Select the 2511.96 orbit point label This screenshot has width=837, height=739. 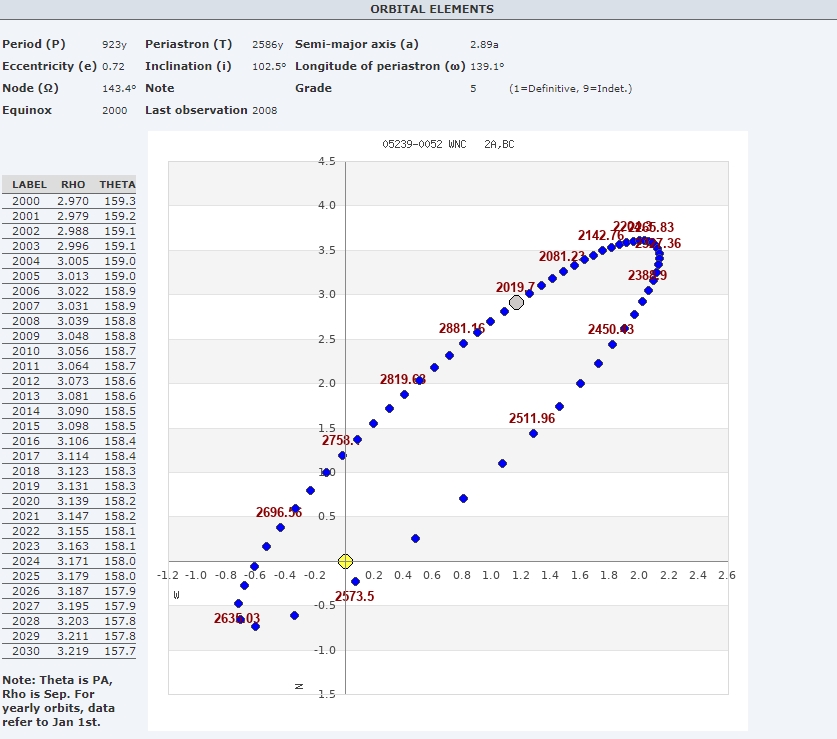click(531, 418)
